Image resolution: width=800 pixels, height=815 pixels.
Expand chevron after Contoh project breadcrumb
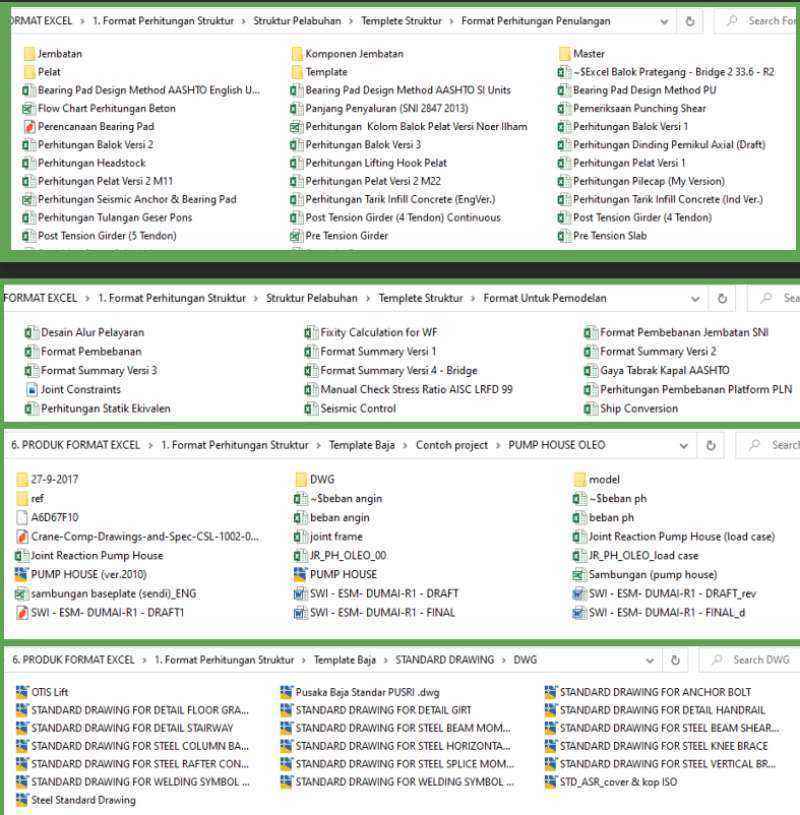pos(498,445)
